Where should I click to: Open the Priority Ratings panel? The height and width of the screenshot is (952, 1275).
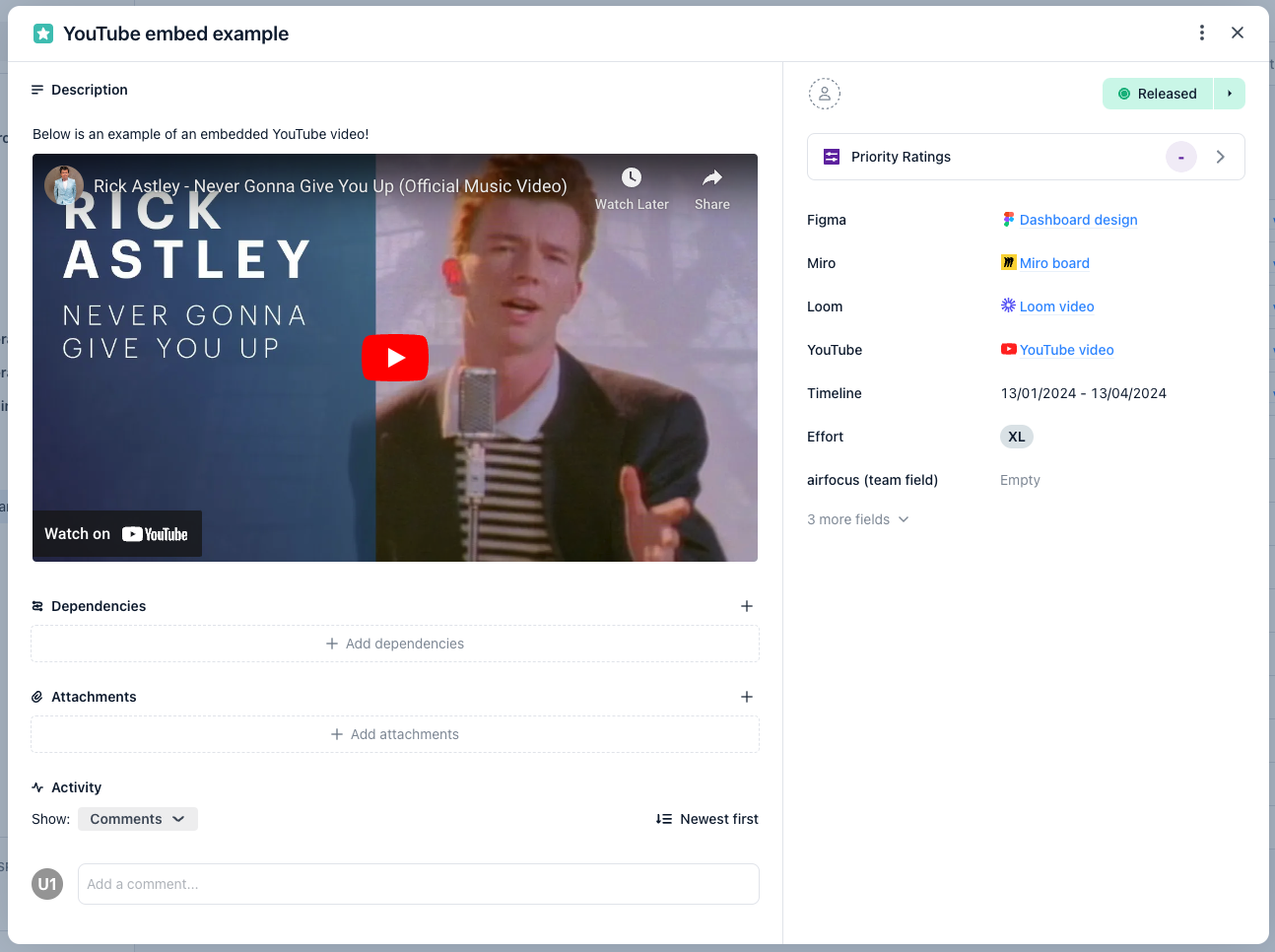[1026, 157]
